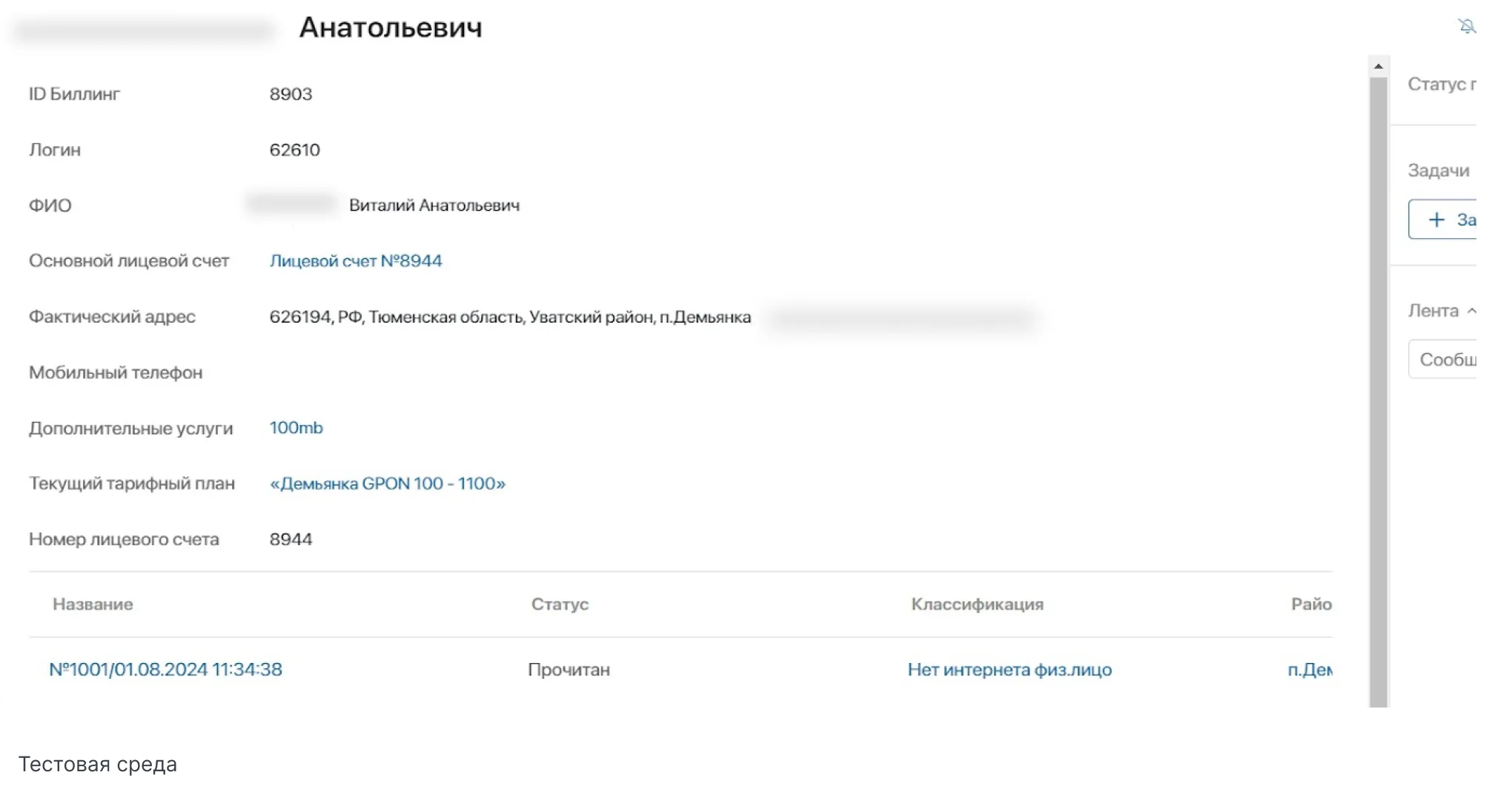Click the Район column header

pyautogui.click(x=1310, y=604)
